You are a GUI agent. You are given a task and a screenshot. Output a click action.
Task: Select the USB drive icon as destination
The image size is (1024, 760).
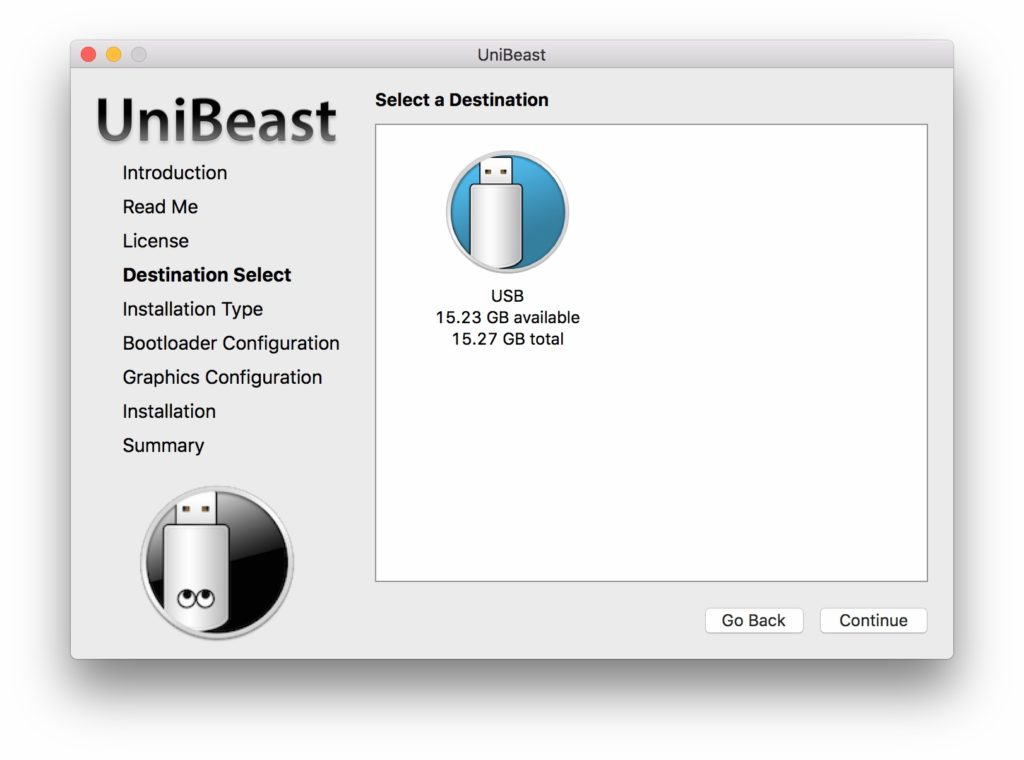tap(507, 212)
